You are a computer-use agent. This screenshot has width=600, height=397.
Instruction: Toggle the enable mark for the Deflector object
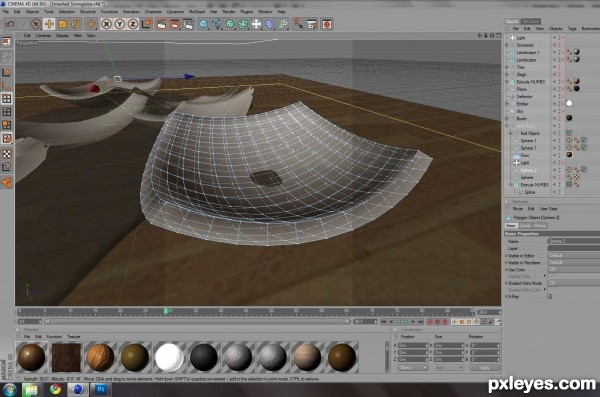(562, 96)
